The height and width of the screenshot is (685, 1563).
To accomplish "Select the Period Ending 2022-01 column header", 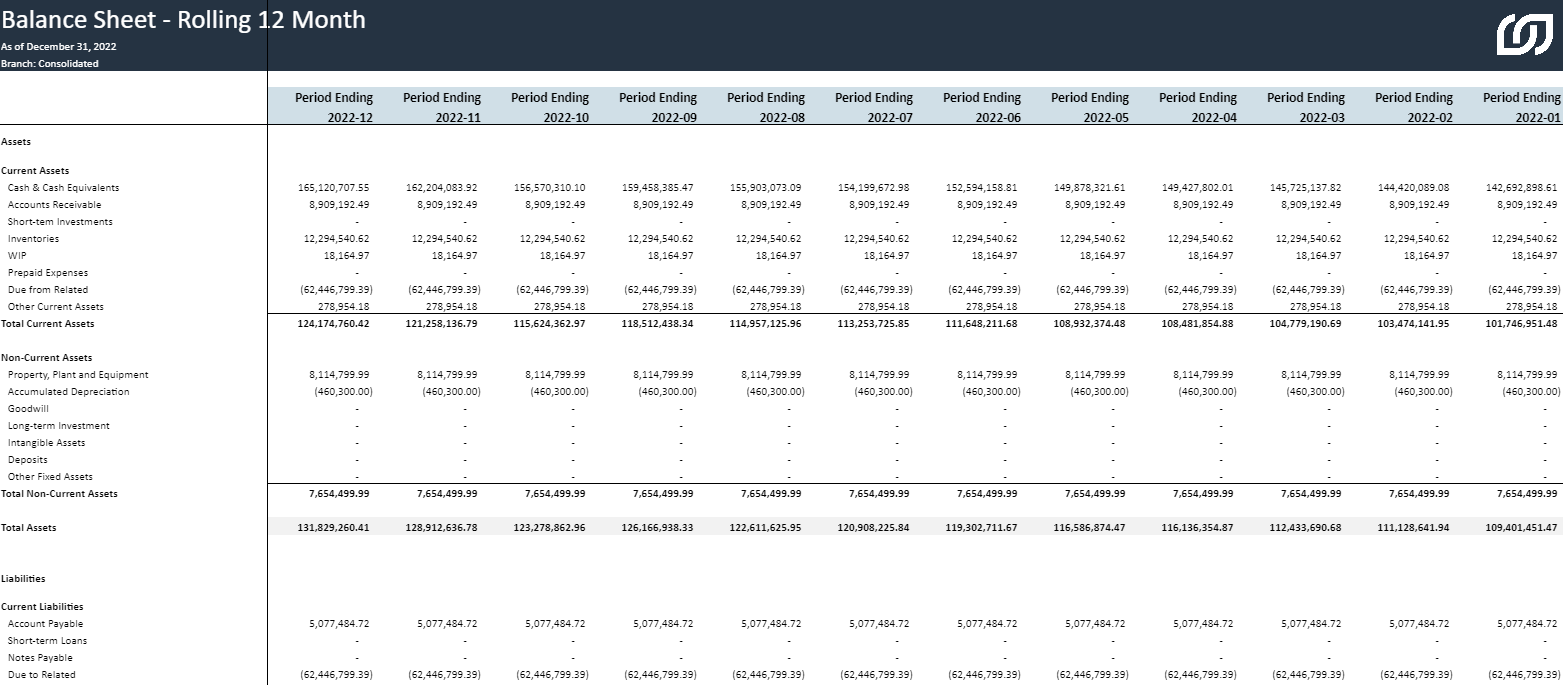I will 1520,107.
